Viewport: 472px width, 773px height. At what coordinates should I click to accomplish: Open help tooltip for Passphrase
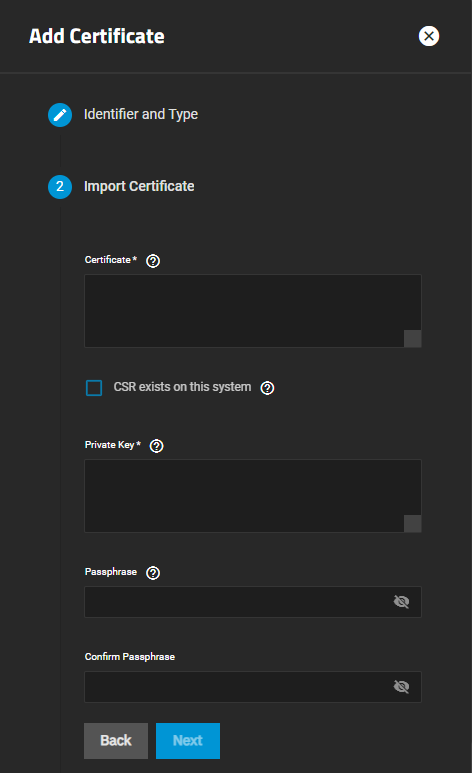pyautogui.click(x=153, y=573)
